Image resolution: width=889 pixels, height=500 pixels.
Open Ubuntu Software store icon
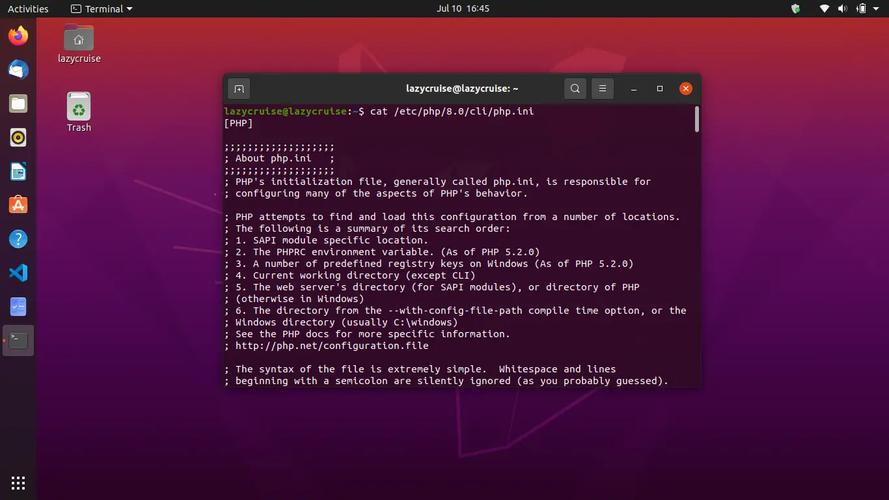tap(18, 205)
